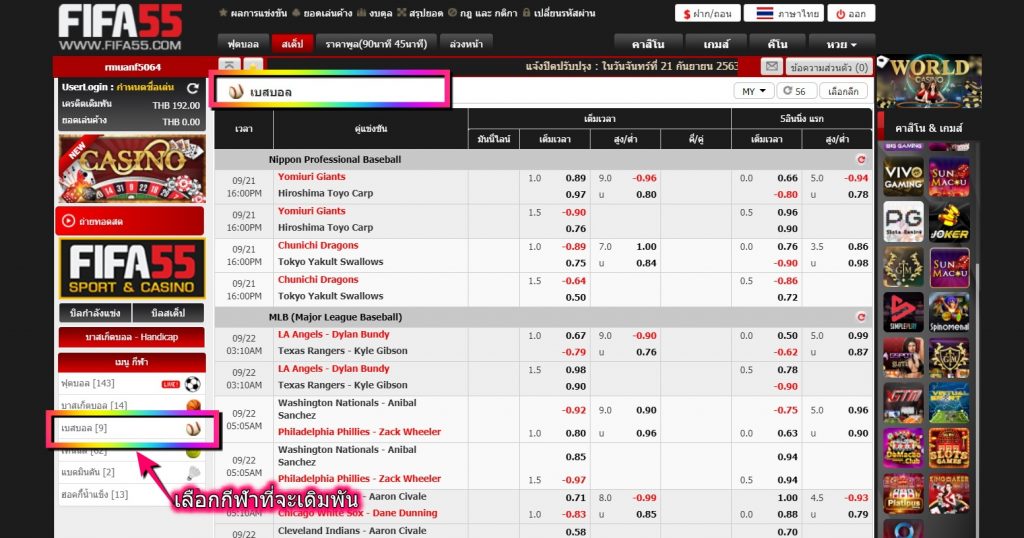The image size is (1024, 538).
Task: Open the DaMacao Club gaming tile
Action: [x=903, y=448]
